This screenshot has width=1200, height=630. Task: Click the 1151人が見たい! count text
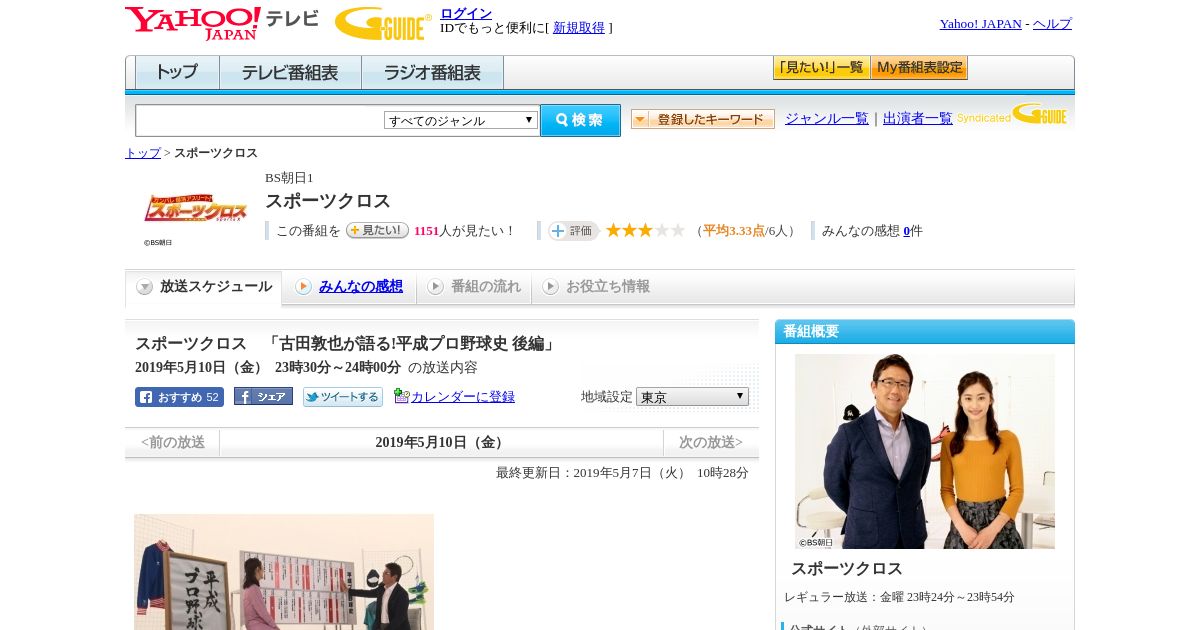464,231
